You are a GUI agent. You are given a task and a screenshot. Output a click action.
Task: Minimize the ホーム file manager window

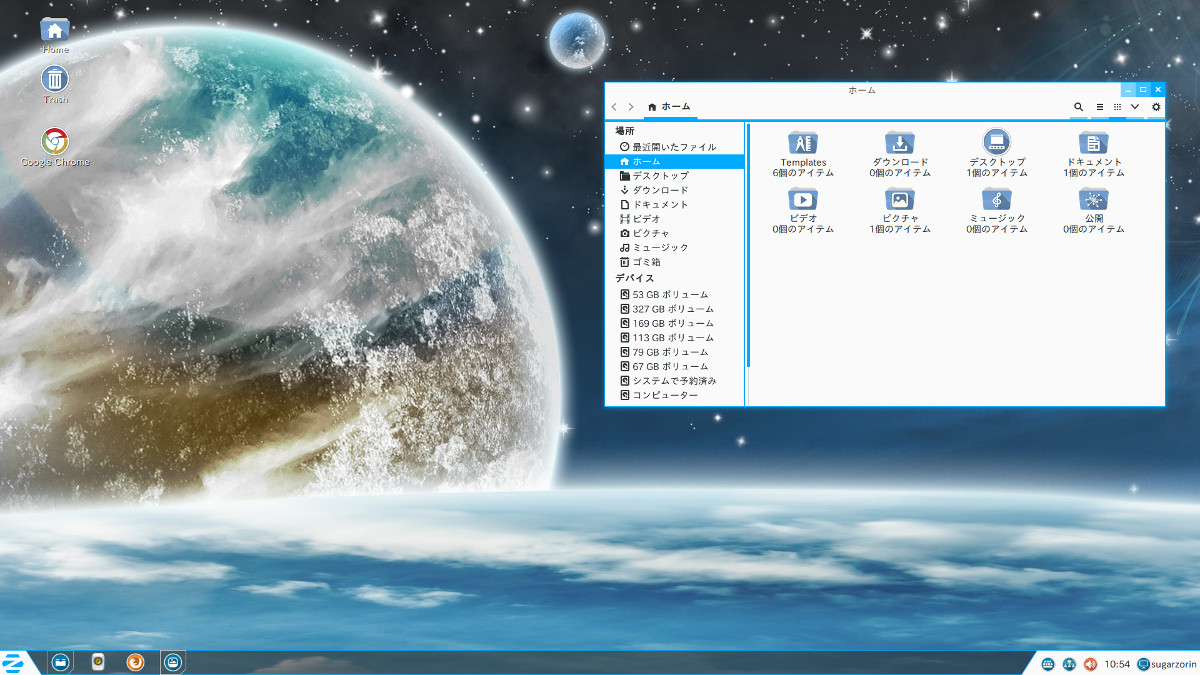pyautogui.click(x=1128, y=90)
